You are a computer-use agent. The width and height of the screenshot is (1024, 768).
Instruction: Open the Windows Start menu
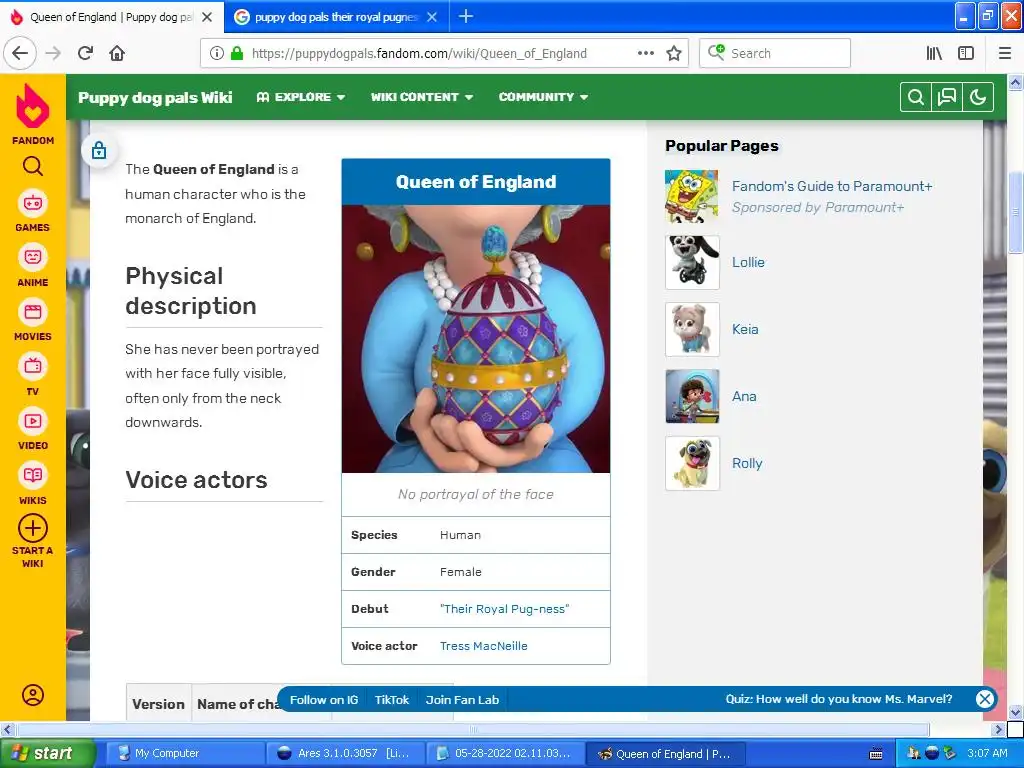coord(48,753)
